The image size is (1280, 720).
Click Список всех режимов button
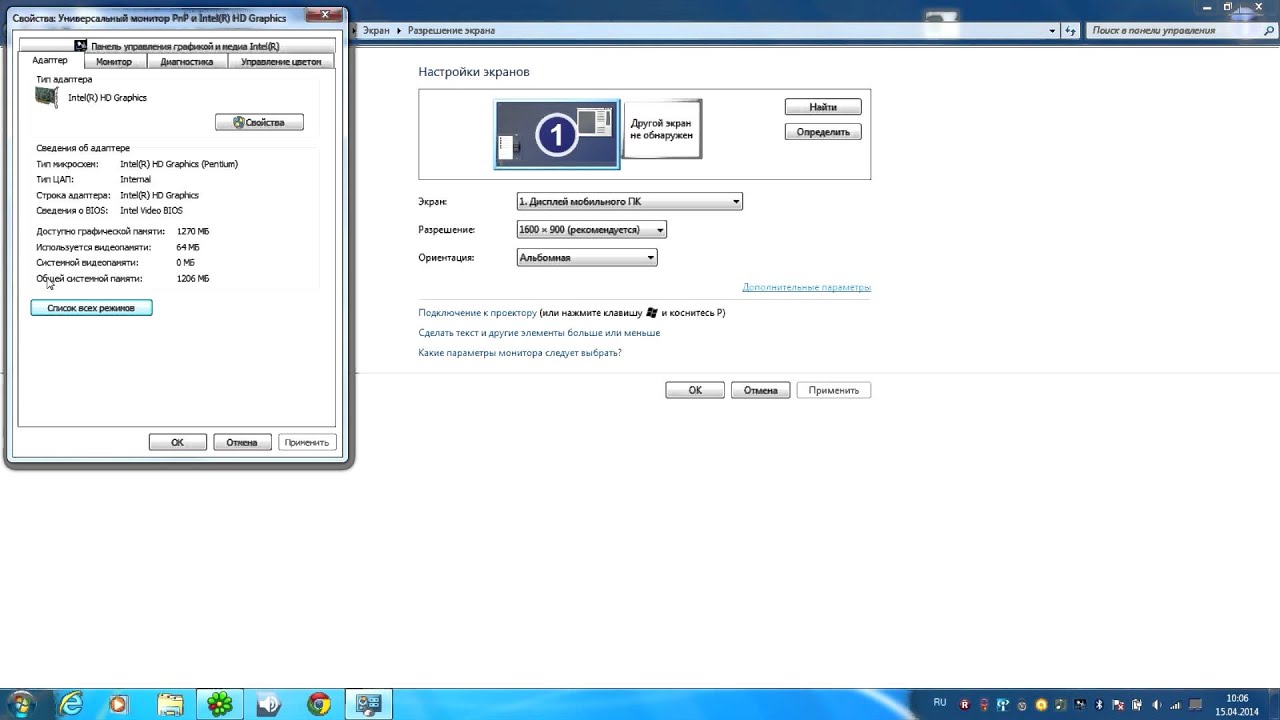tap(91, 308)
